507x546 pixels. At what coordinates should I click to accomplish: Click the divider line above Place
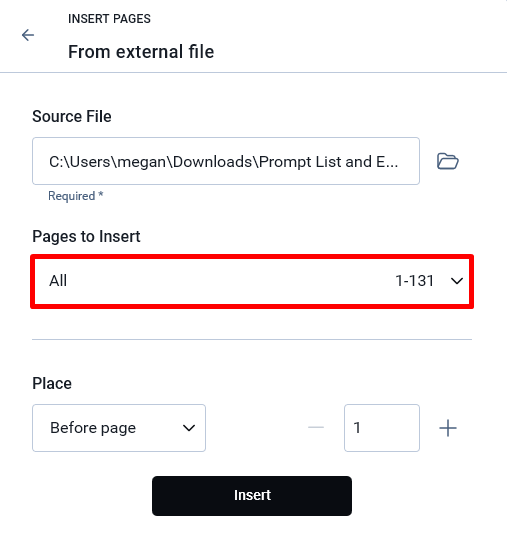tap(252, 339)
